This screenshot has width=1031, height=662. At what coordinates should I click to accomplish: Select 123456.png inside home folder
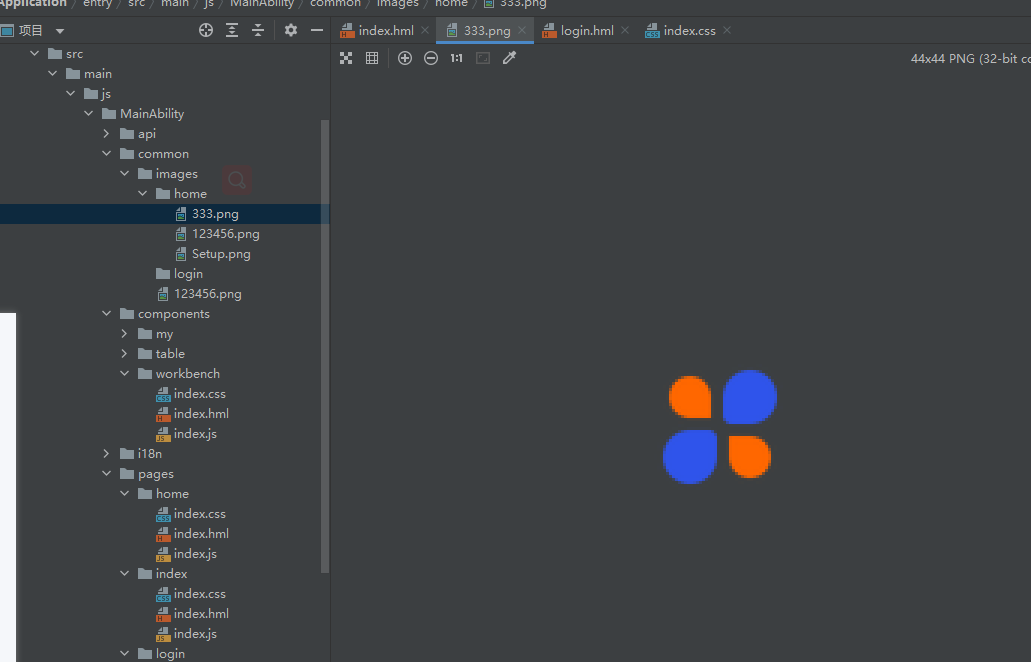pos(217,233)
